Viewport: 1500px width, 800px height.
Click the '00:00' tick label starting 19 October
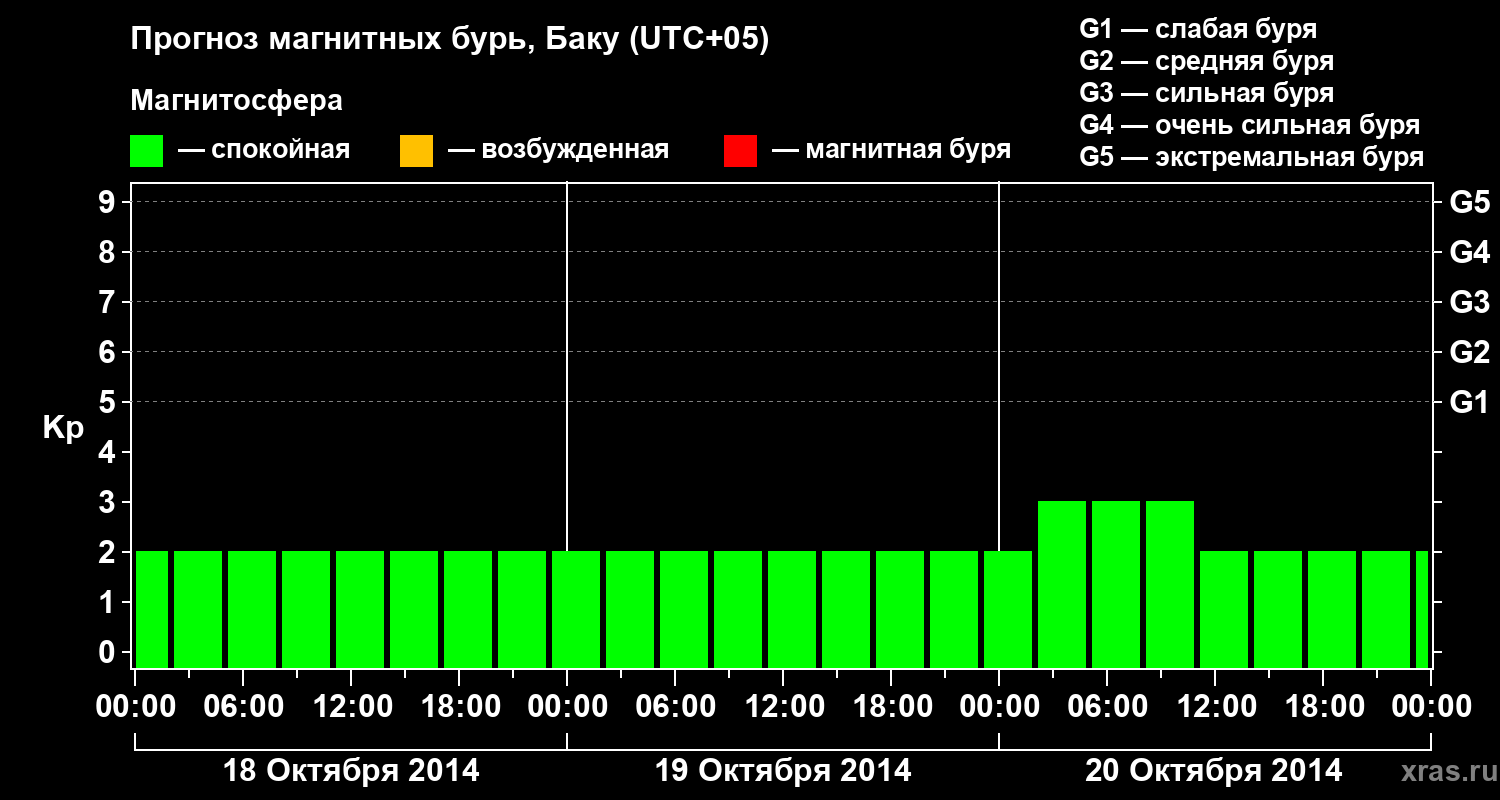[567, 707]
